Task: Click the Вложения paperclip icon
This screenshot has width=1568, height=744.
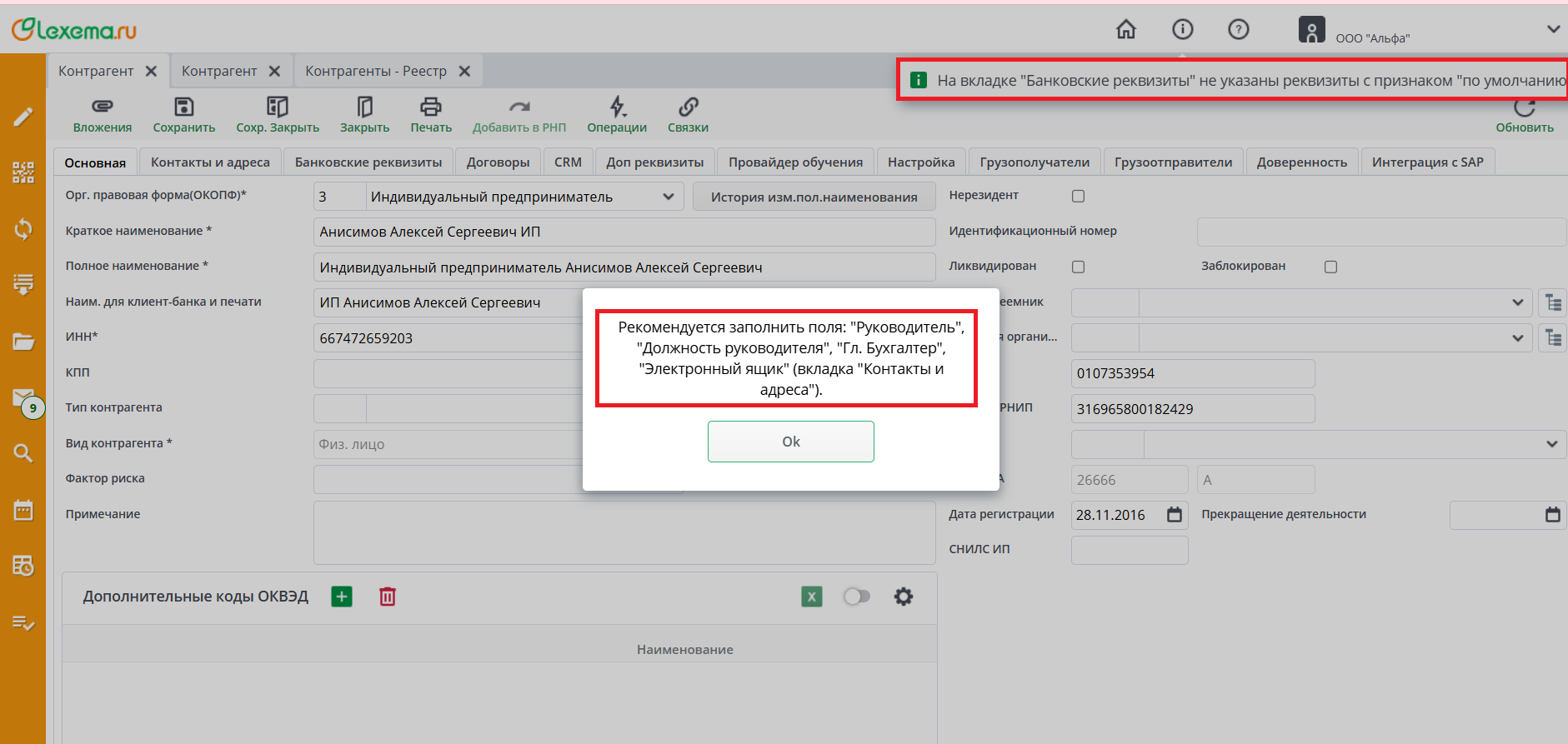Action: tap(102, 107)
